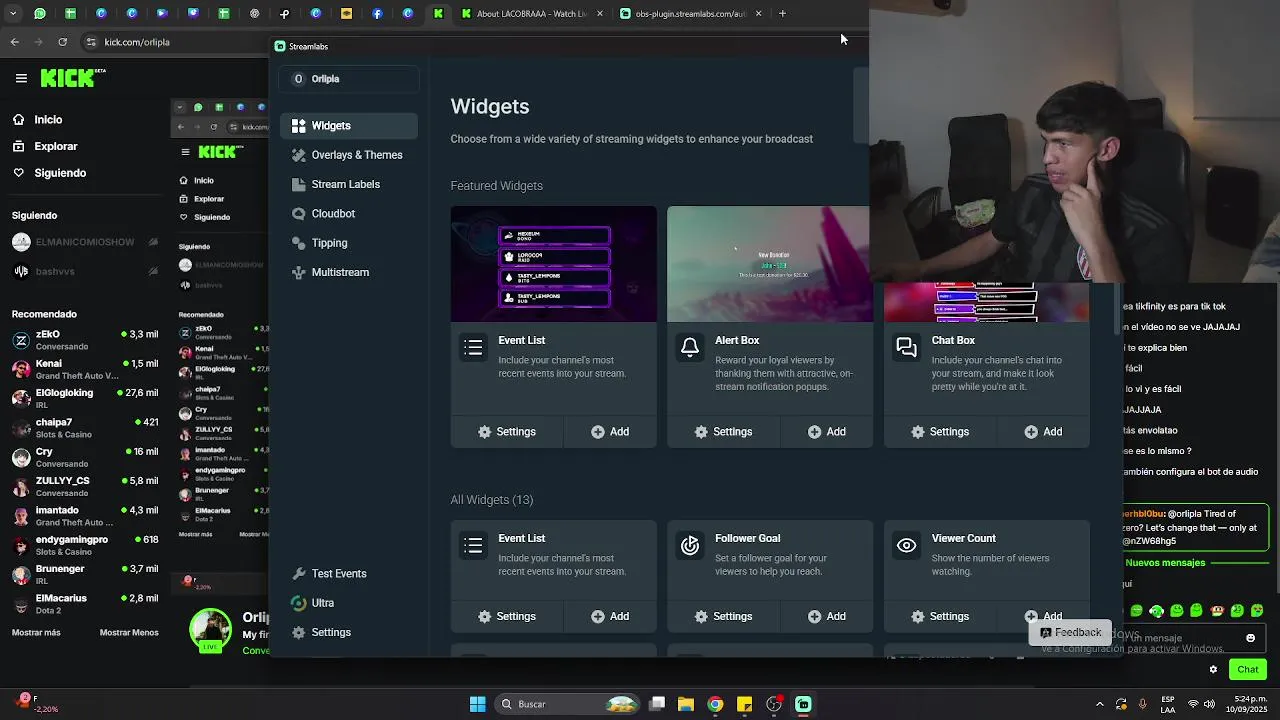Open followed channel ELMANICOMIOSHOW
The width and height of the screenshot is (1280, 720).
point(85,242)
